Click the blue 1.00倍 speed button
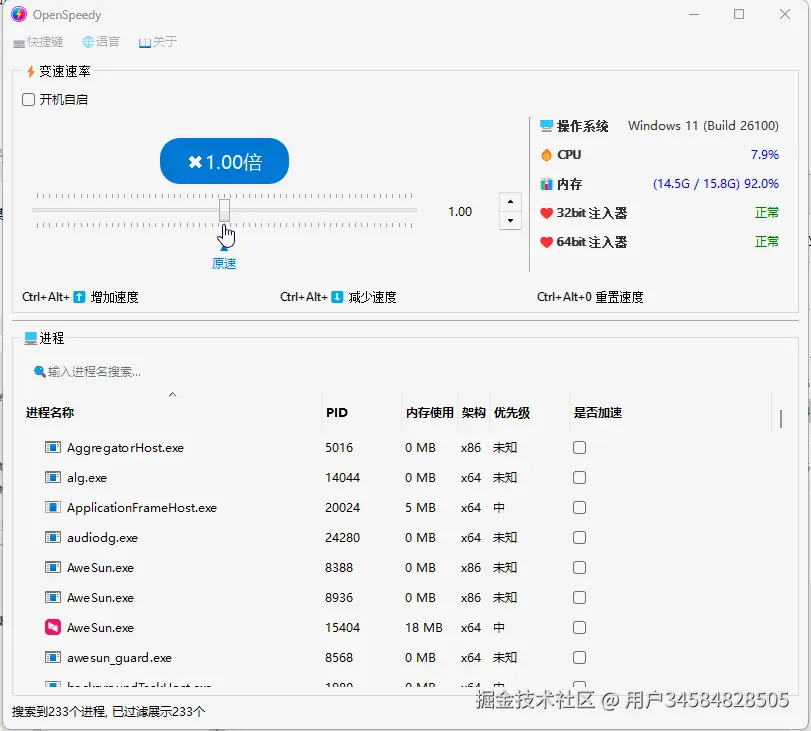 tap(224, 161)
